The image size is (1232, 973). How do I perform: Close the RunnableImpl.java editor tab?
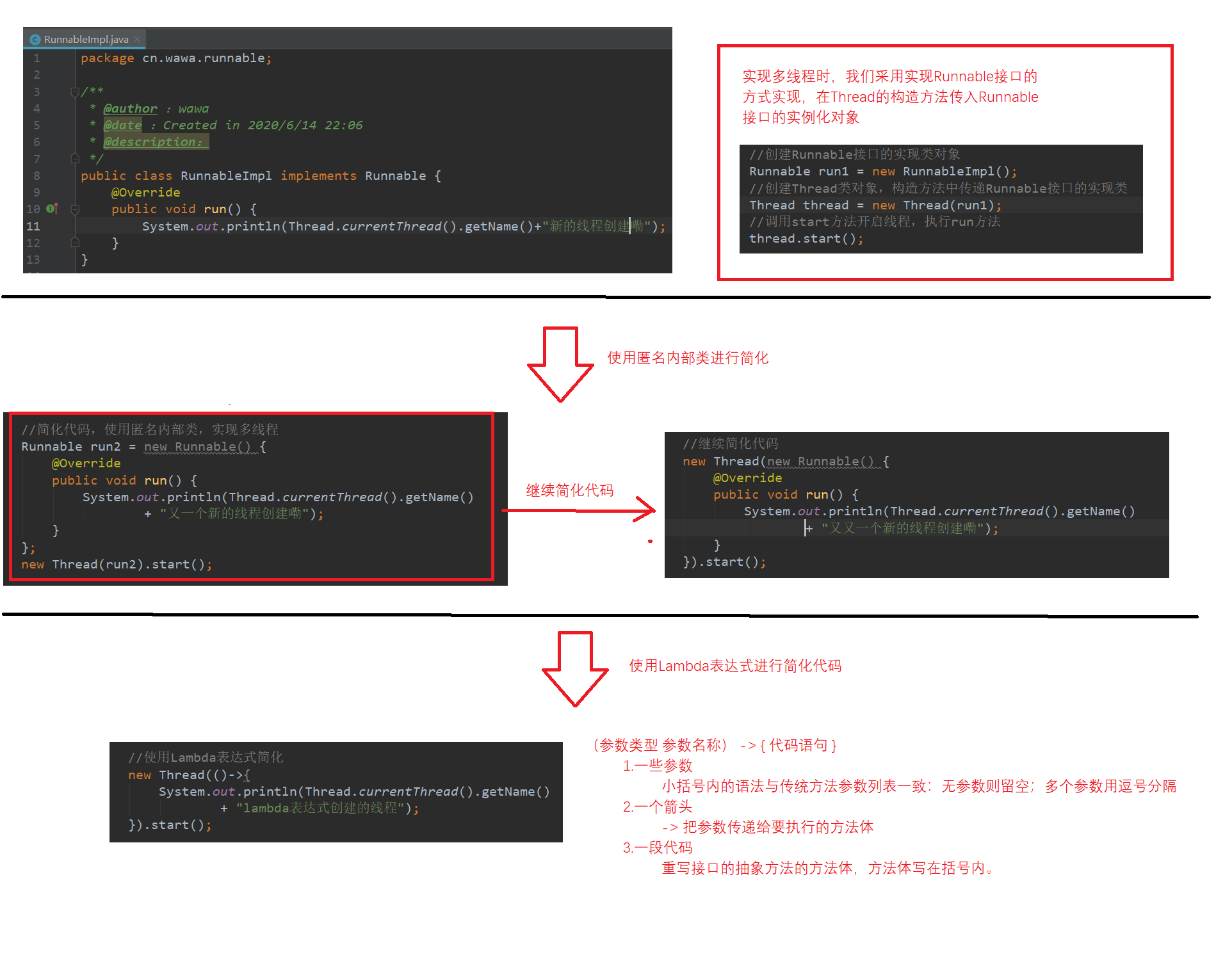click(x=137, y=40)
